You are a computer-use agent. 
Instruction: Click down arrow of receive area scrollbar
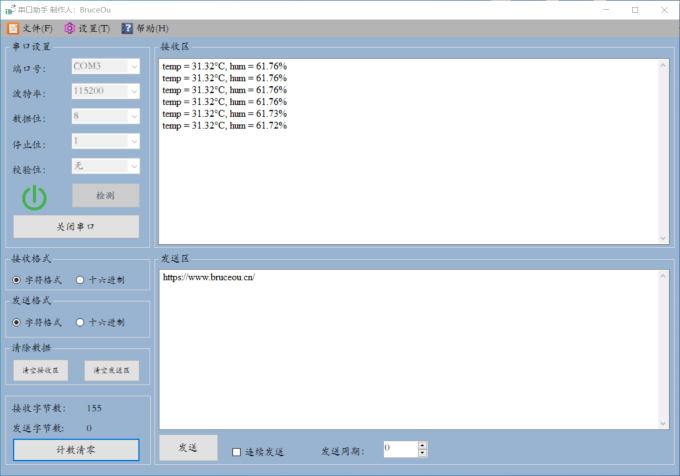point(662,238)
